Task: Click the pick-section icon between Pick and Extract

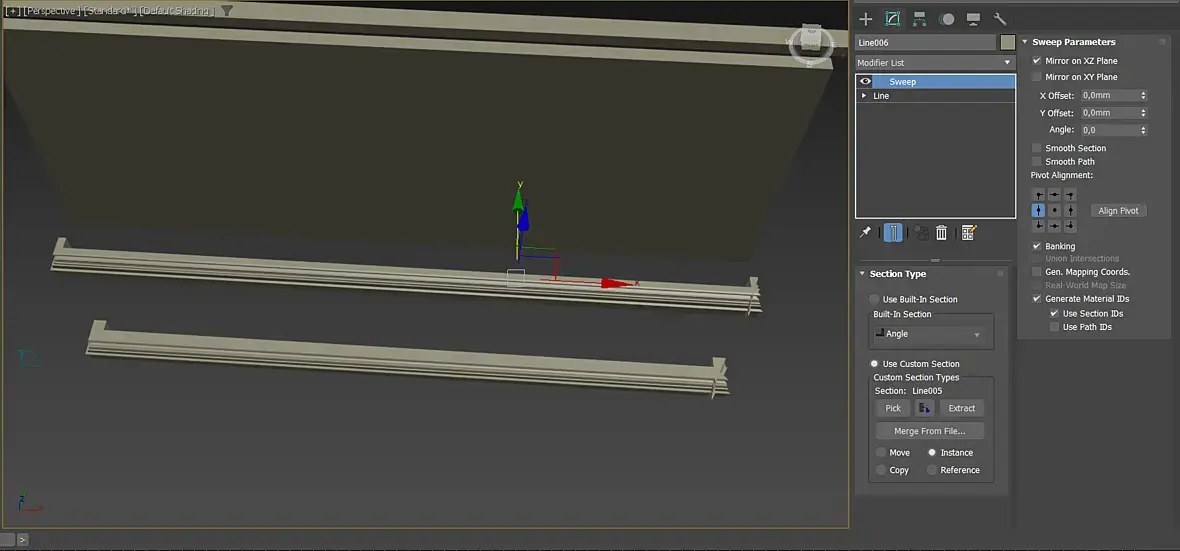Action: tap(924, 408)
